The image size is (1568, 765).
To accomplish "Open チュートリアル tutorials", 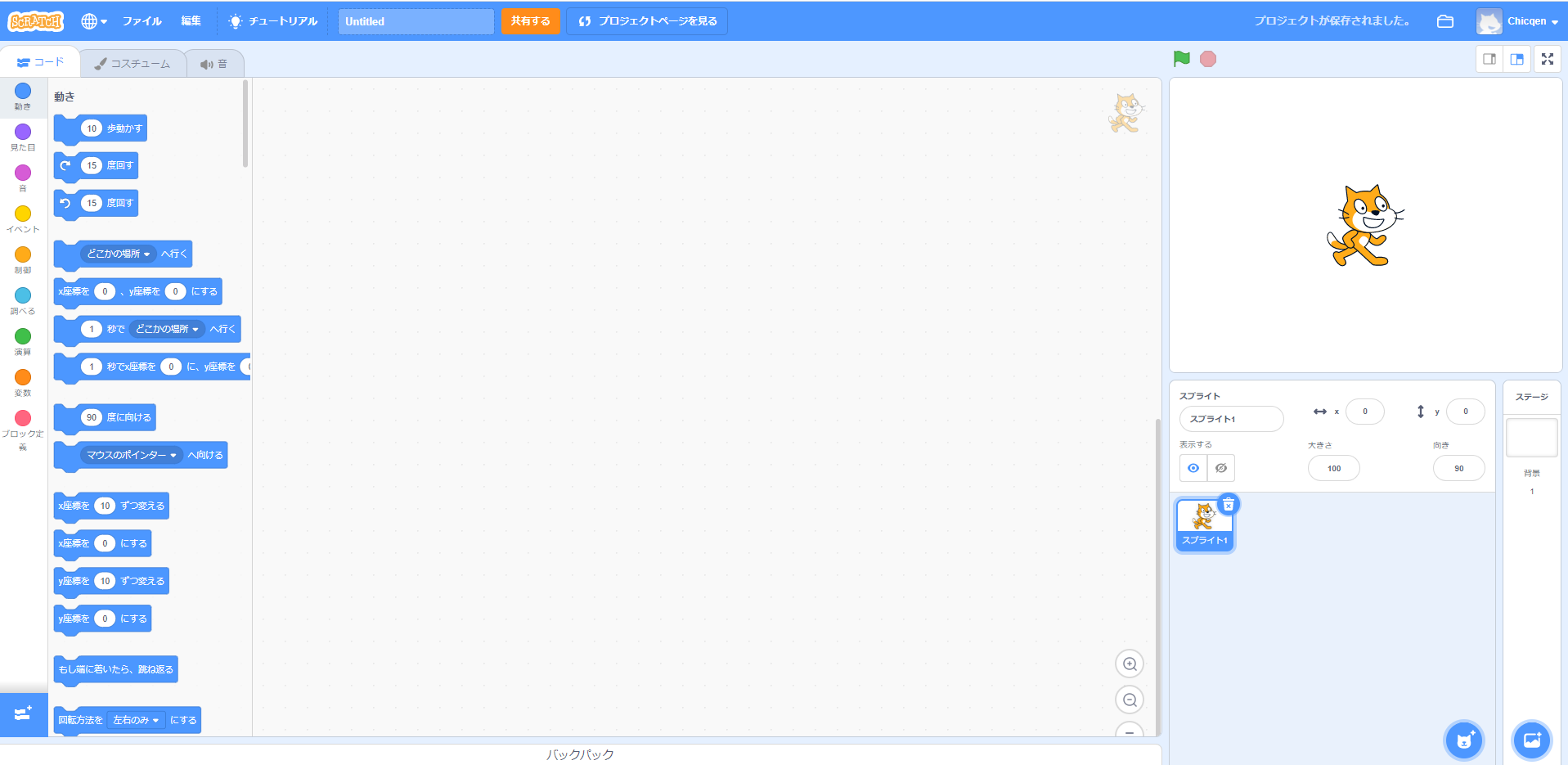I will click(273, 21).
